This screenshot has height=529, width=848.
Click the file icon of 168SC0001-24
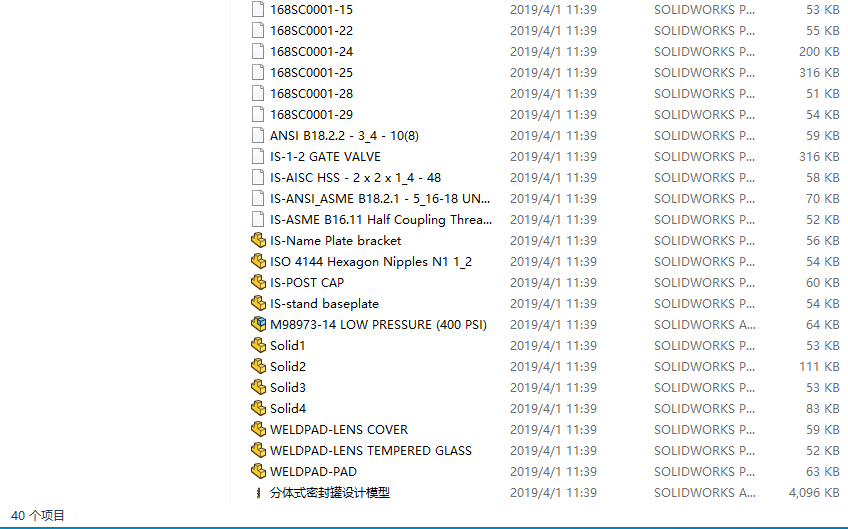pos(258,52)
